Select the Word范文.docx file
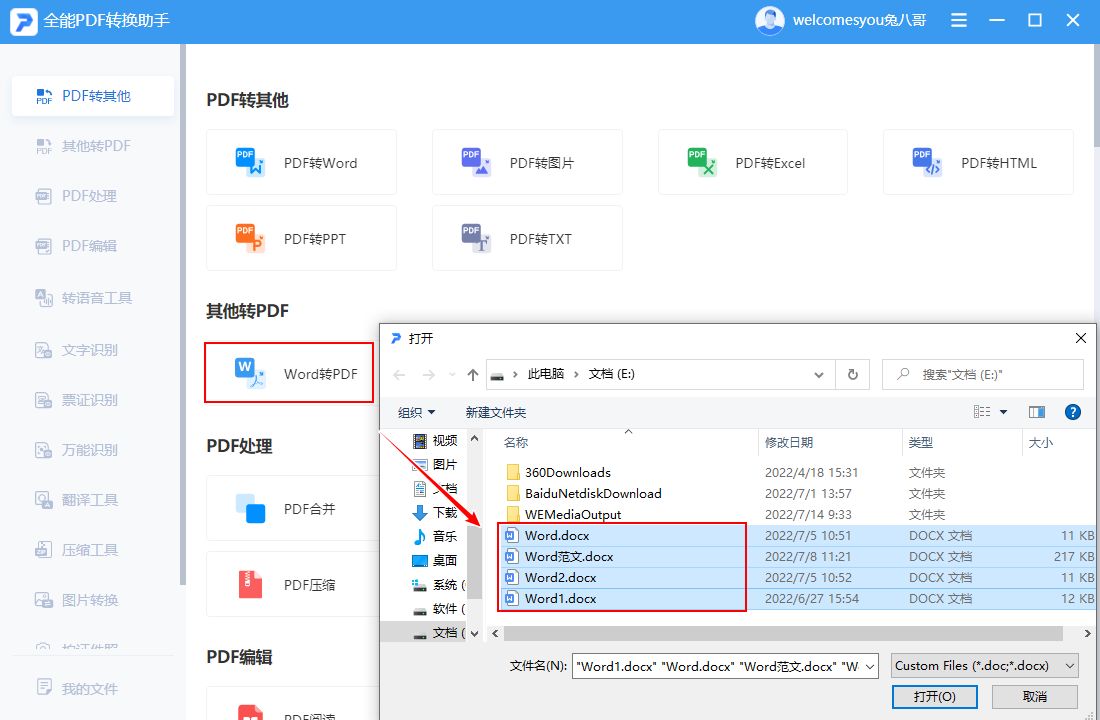 click(569, 556)
